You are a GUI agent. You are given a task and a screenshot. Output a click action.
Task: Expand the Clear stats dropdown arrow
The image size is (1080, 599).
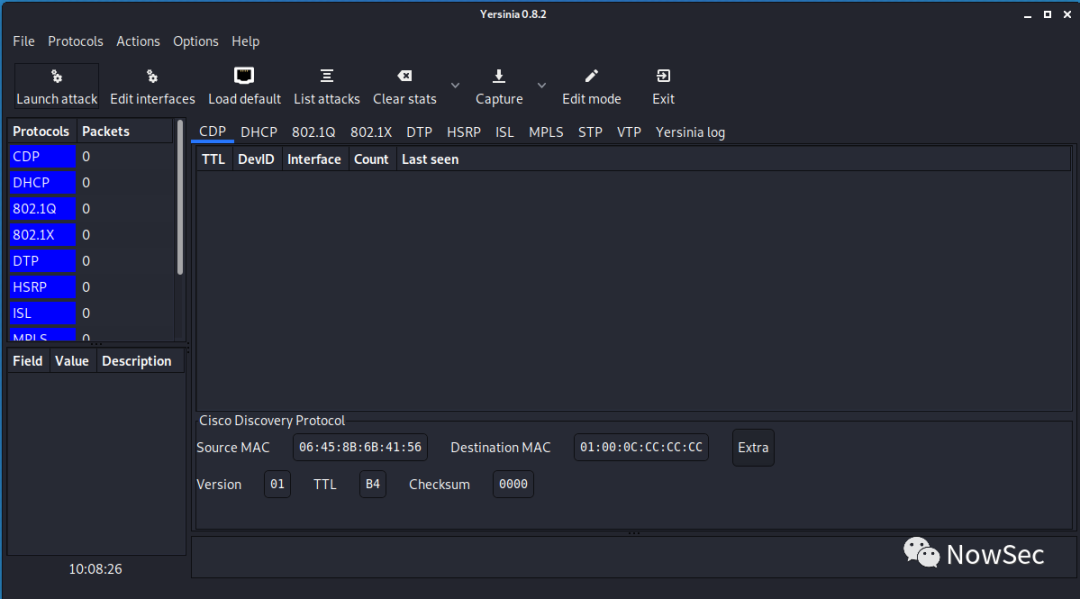click(455, 85)
